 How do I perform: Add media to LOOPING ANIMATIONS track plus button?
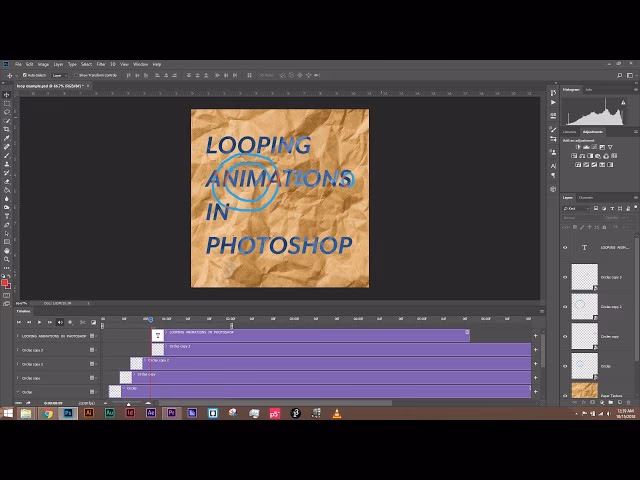(536, 336)
